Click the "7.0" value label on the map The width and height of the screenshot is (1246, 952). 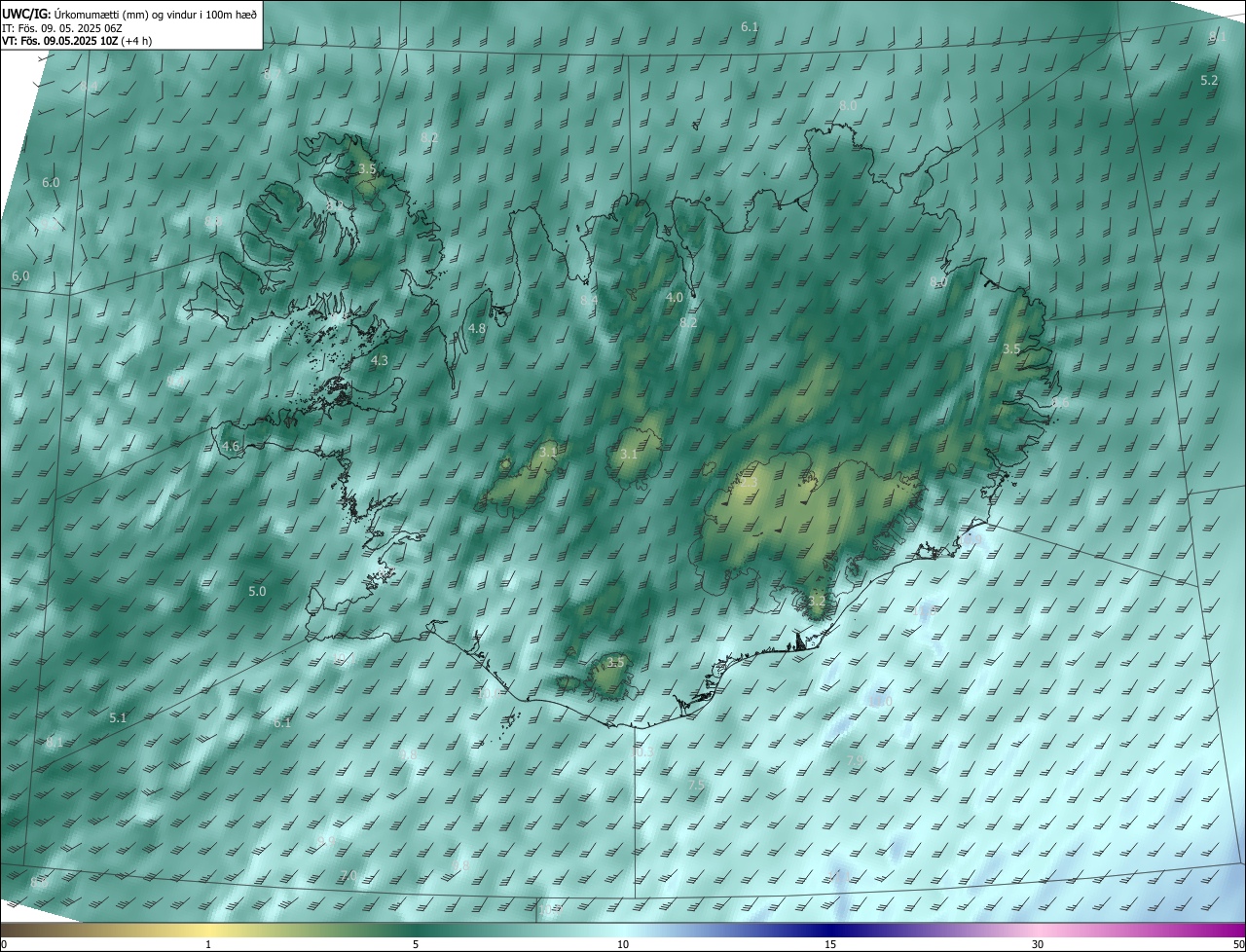(348, 876)
